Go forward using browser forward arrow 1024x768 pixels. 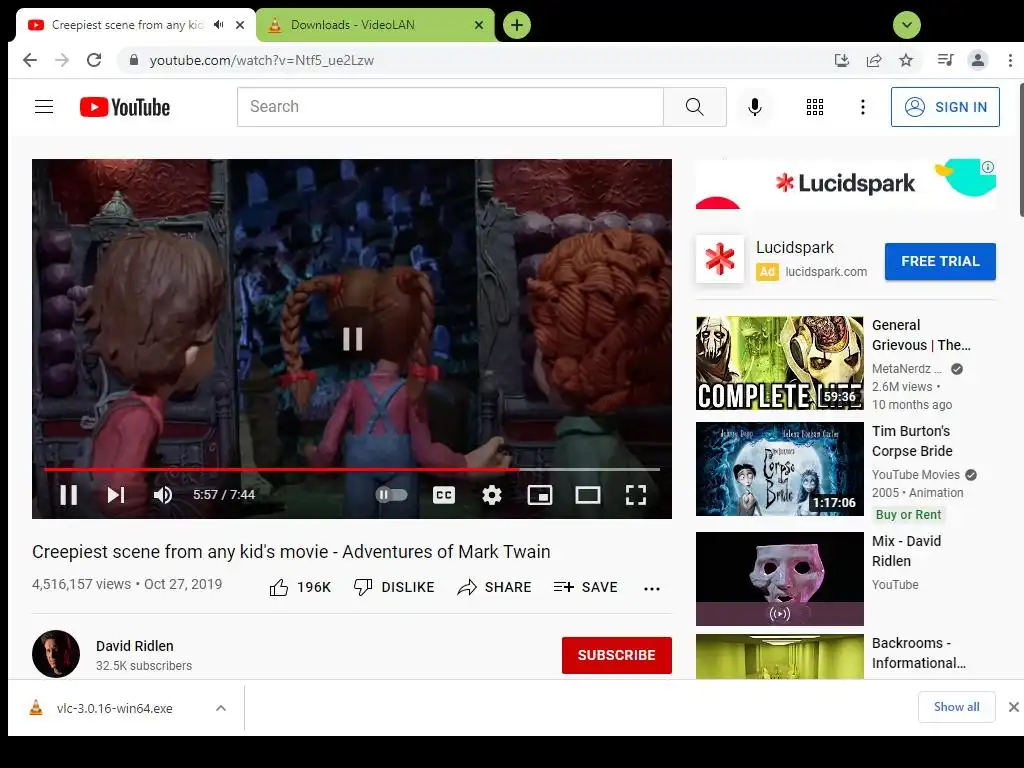(x=62, y=60)
